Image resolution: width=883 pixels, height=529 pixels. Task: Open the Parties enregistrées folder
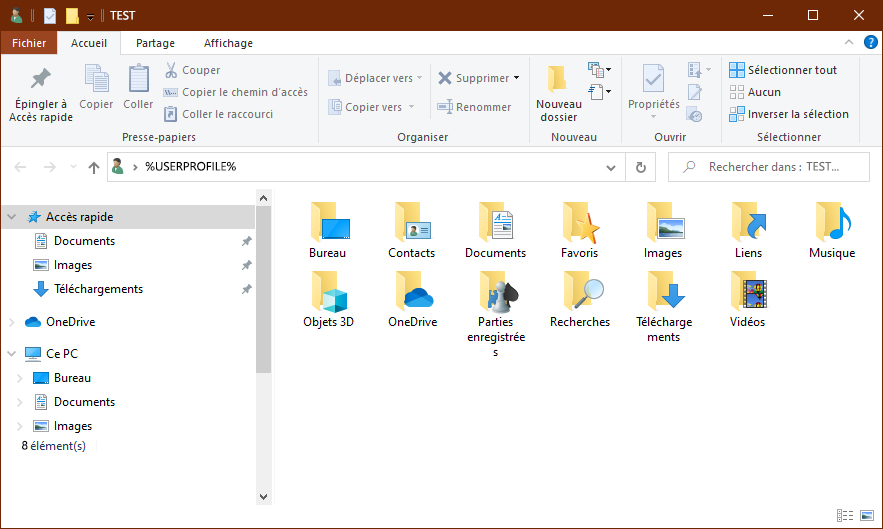pos(495,295)
